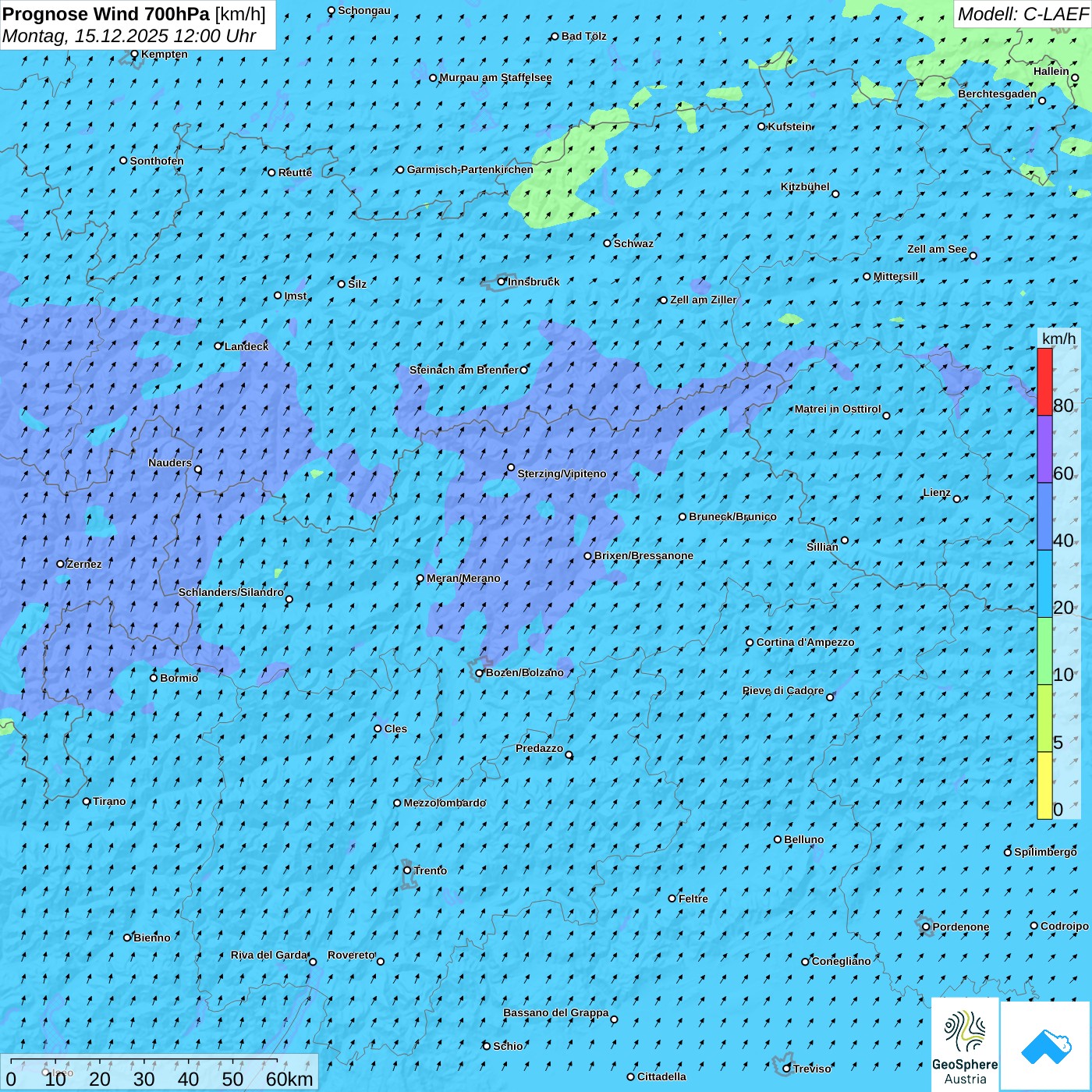The image size is (1092, 1092).
Task: Click the Bruneck/Brunico label
Action: pyautogui.click(x=732, y=516)
